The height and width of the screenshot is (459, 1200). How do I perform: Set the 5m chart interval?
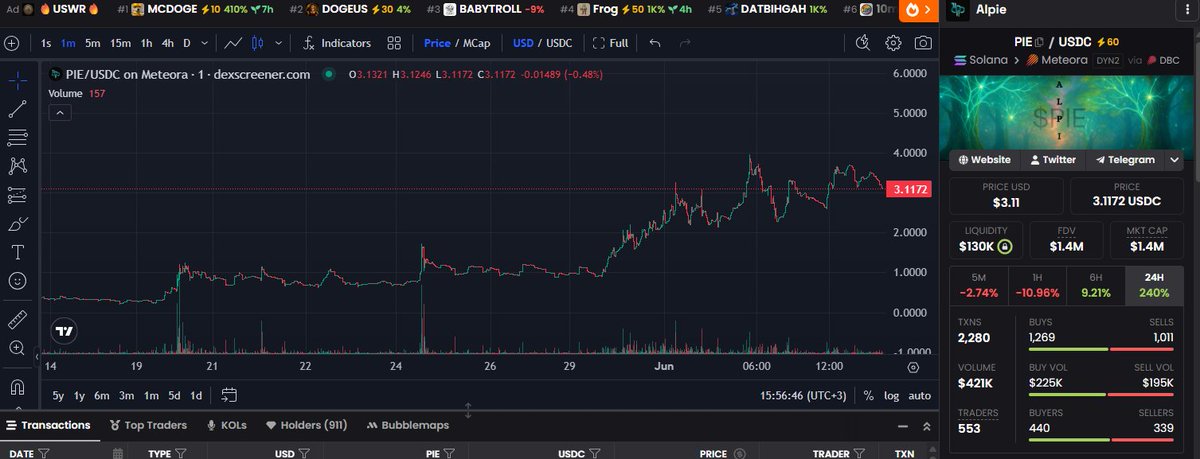(x=92, y=43)
